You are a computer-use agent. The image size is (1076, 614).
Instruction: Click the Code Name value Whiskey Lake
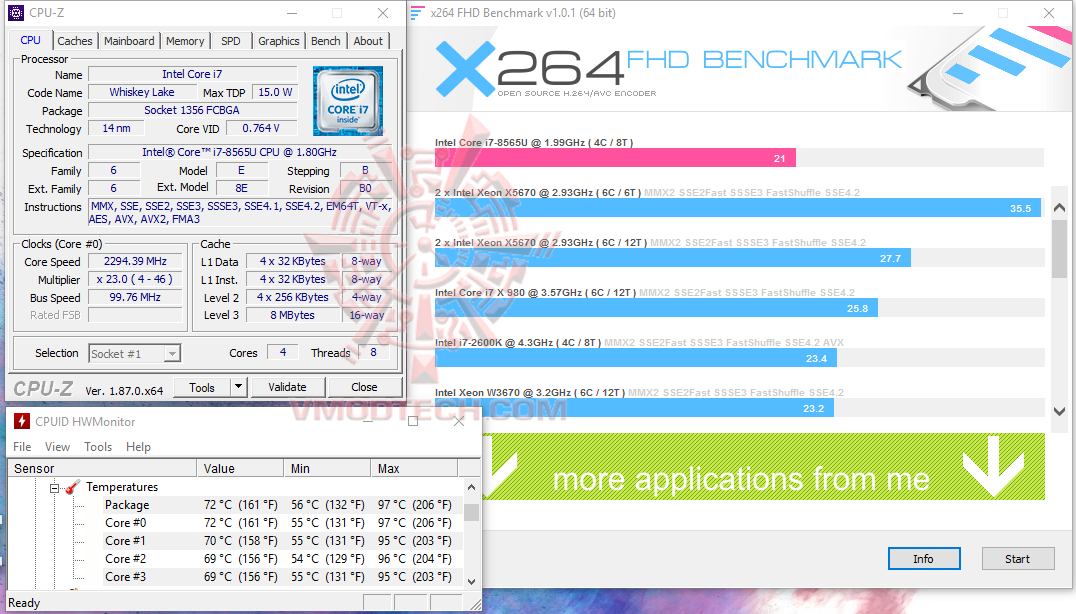click(x=142, y=92)
